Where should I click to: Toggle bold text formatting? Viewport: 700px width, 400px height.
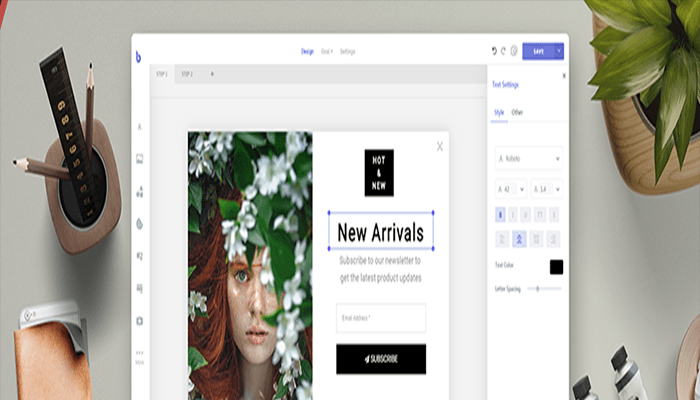pos(500,213)
